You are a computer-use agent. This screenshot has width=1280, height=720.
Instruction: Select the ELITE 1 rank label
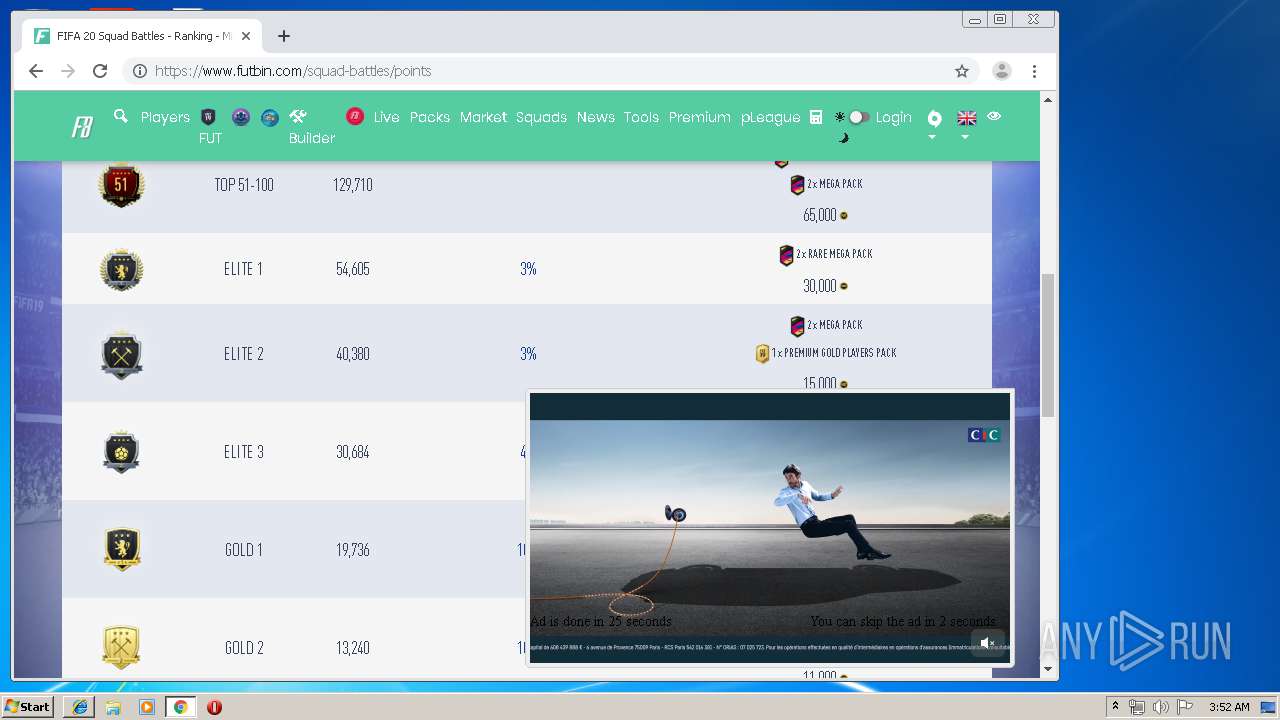click(x=243, y=269)
